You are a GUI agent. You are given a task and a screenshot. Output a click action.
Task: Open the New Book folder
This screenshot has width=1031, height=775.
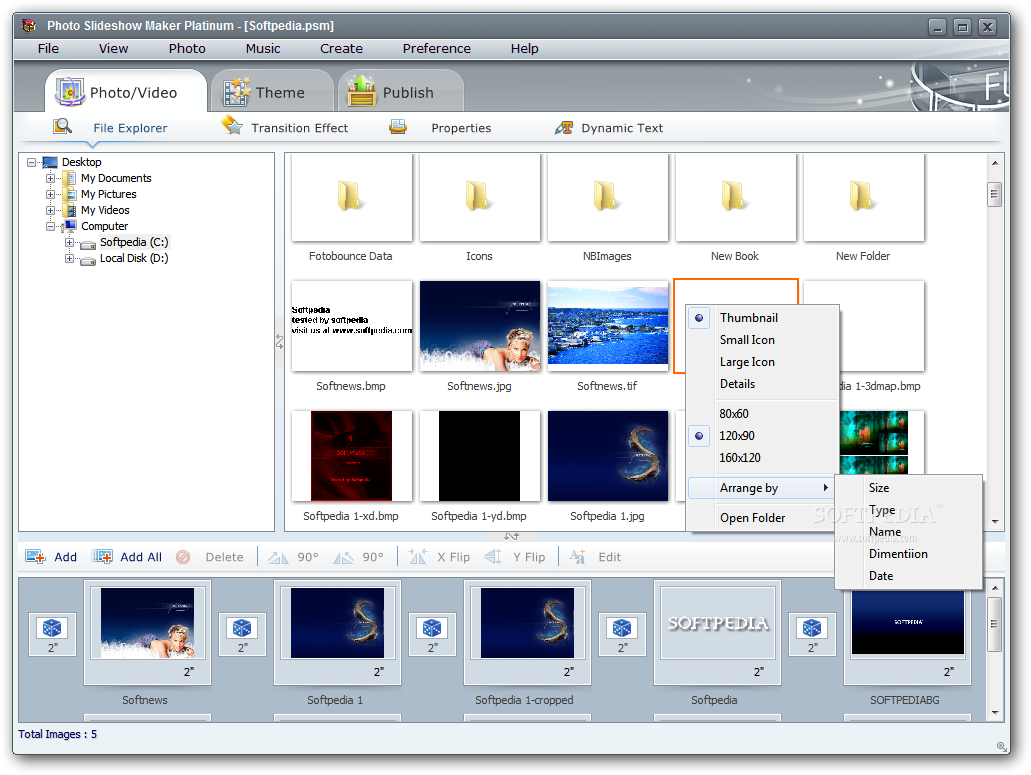click(x=734, y=197)
